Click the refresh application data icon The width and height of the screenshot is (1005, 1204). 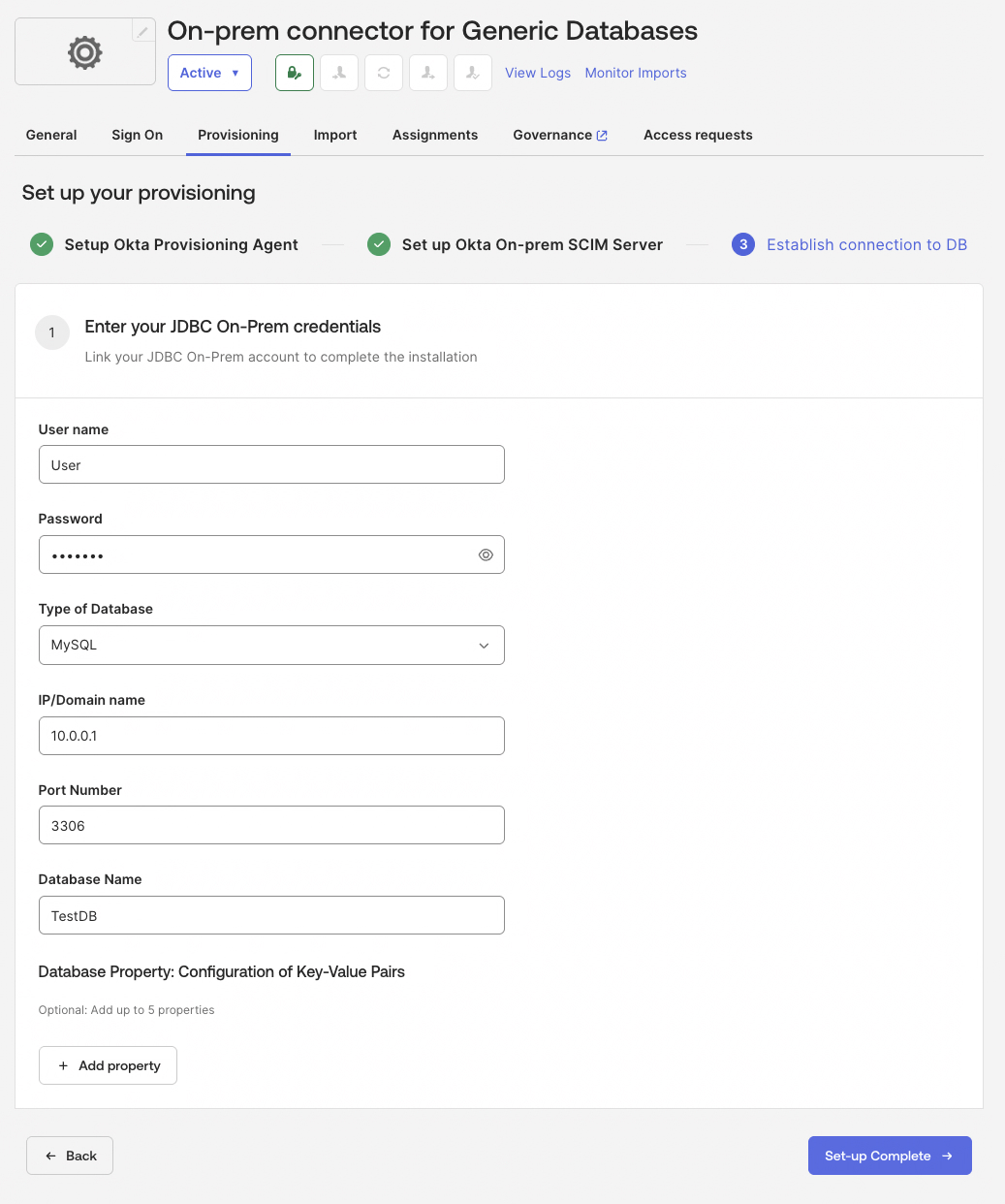(383, 73)
